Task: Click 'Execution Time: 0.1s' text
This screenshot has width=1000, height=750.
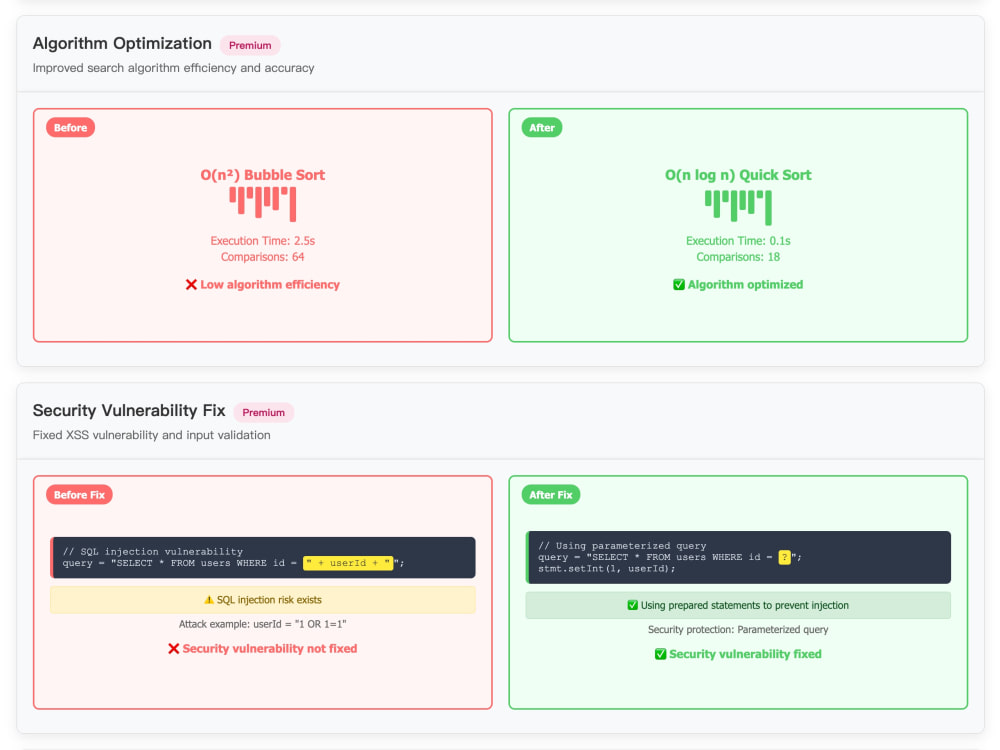Action: point(739,241)
